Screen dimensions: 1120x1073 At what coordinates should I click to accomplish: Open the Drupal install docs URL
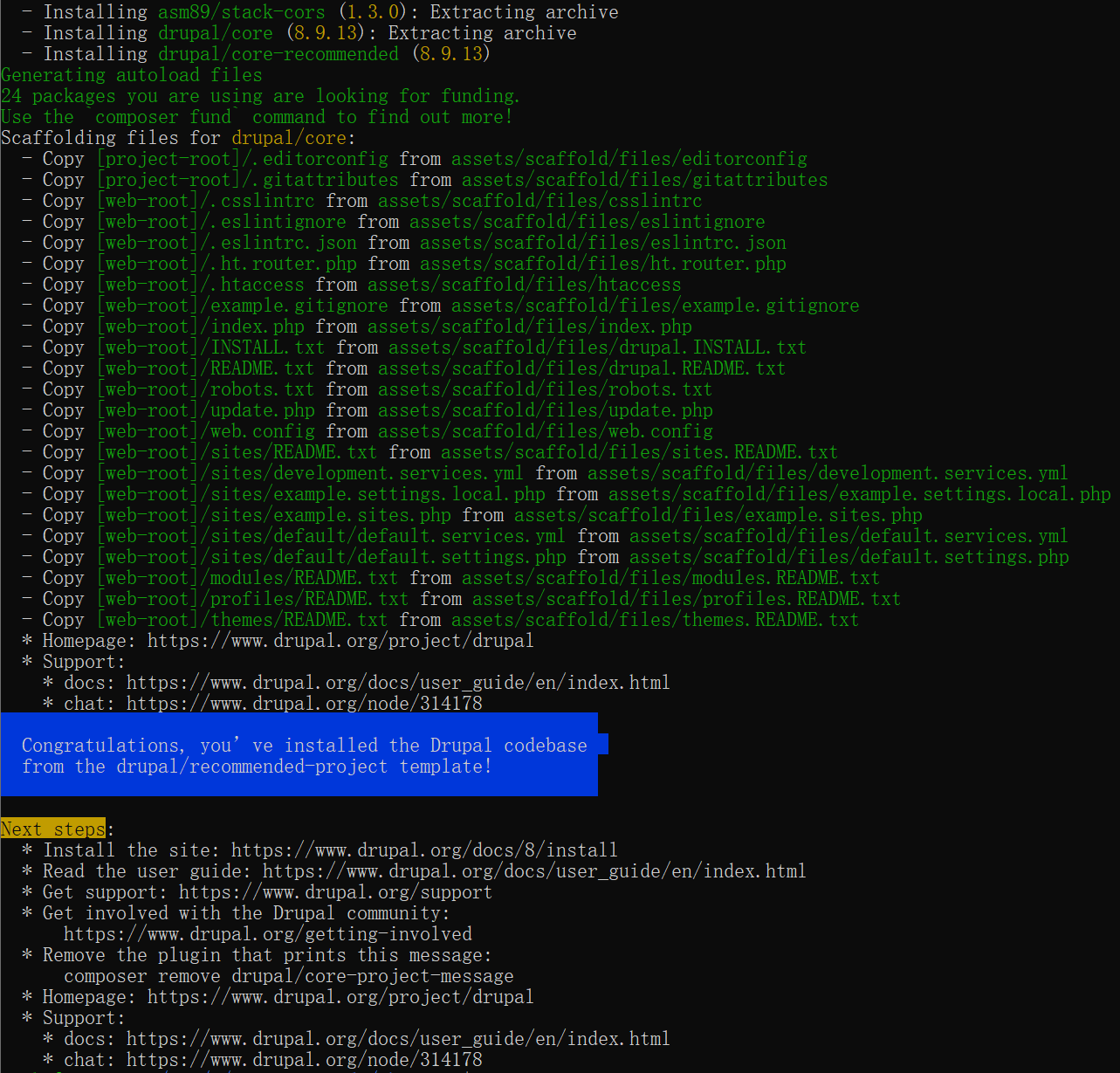tap(425, 850)
